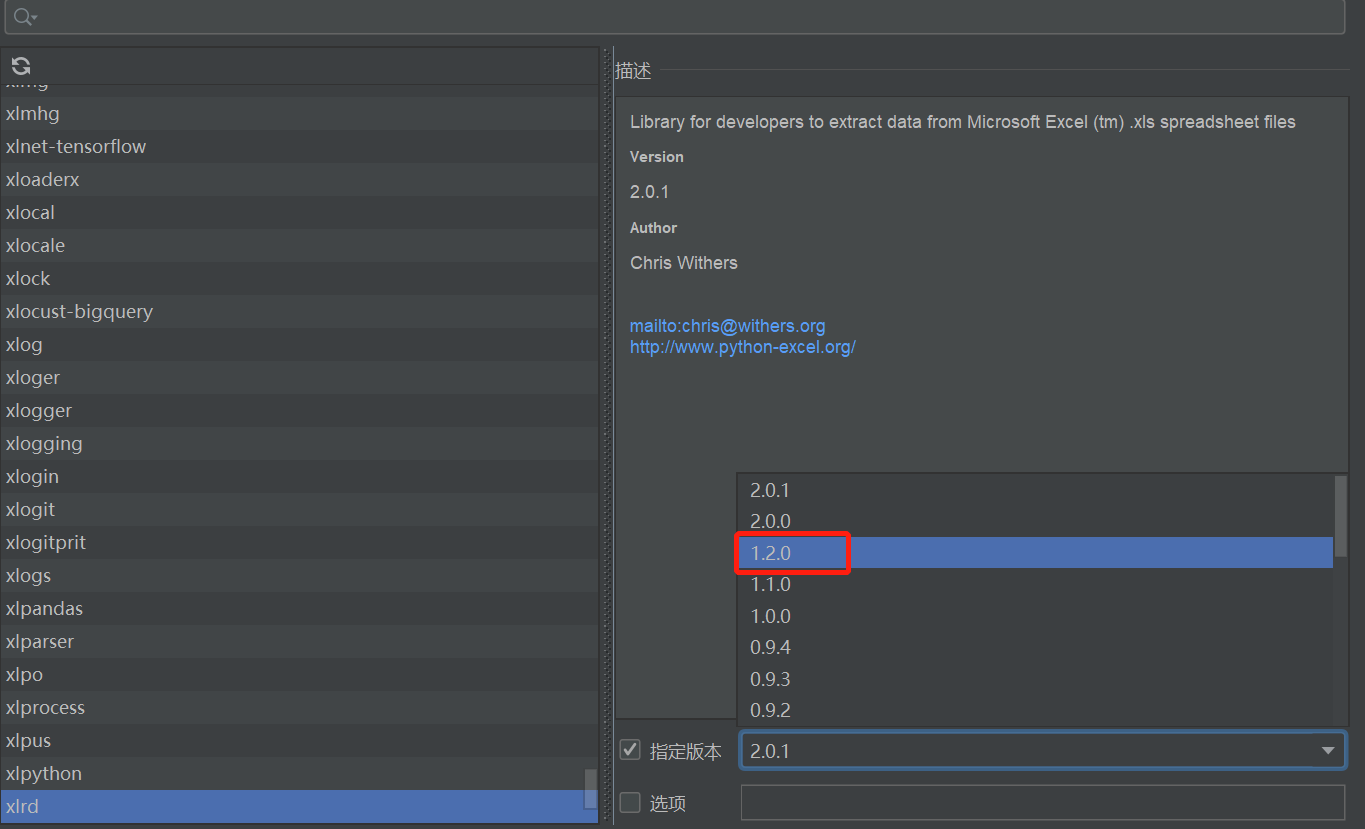Select xlnet-tensorflow package
The width and height of the screenshot is (1365, 829).
[299, 146]
